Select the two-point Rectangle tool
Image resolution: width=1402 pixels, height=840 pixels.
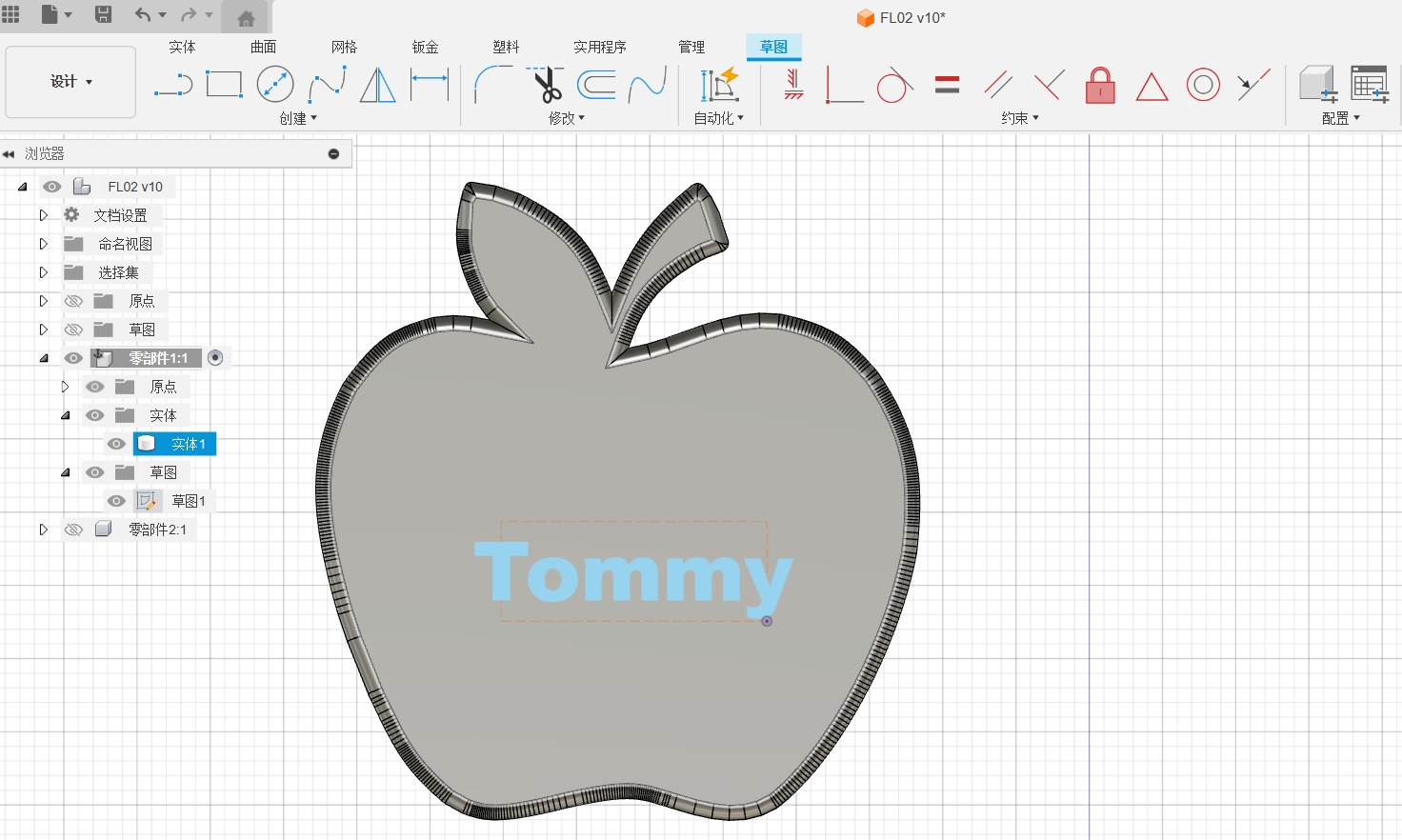coord(224,85)
